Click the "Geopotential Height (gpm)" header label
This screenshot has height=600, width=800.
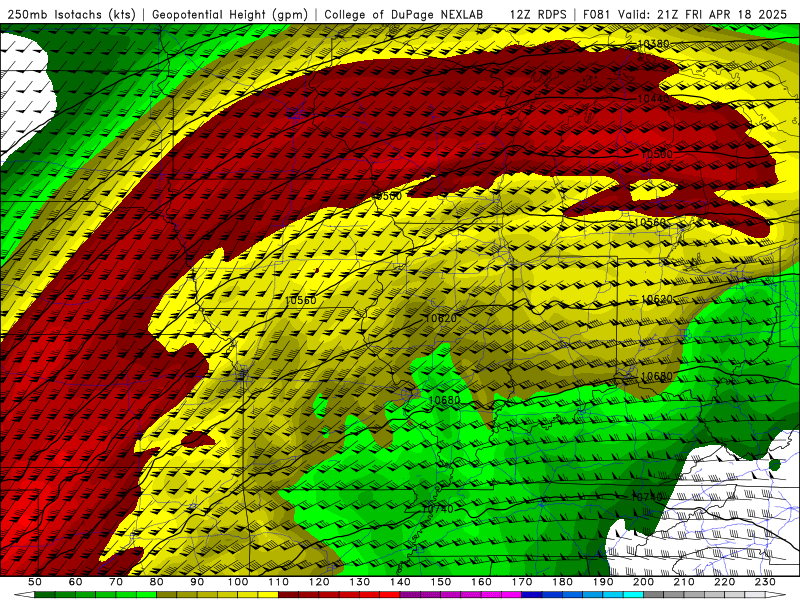[230, 15]
